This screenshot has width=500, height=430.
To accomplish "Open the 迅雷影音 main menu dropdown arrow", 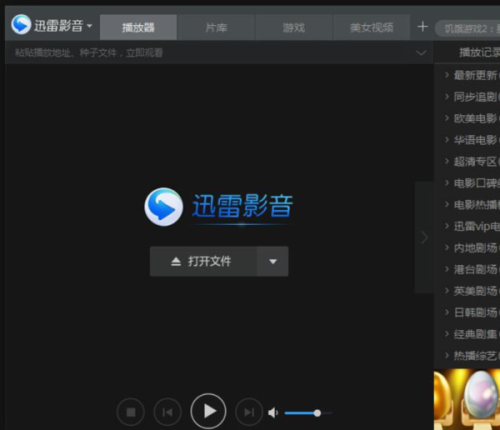I will tap(89, 26).
